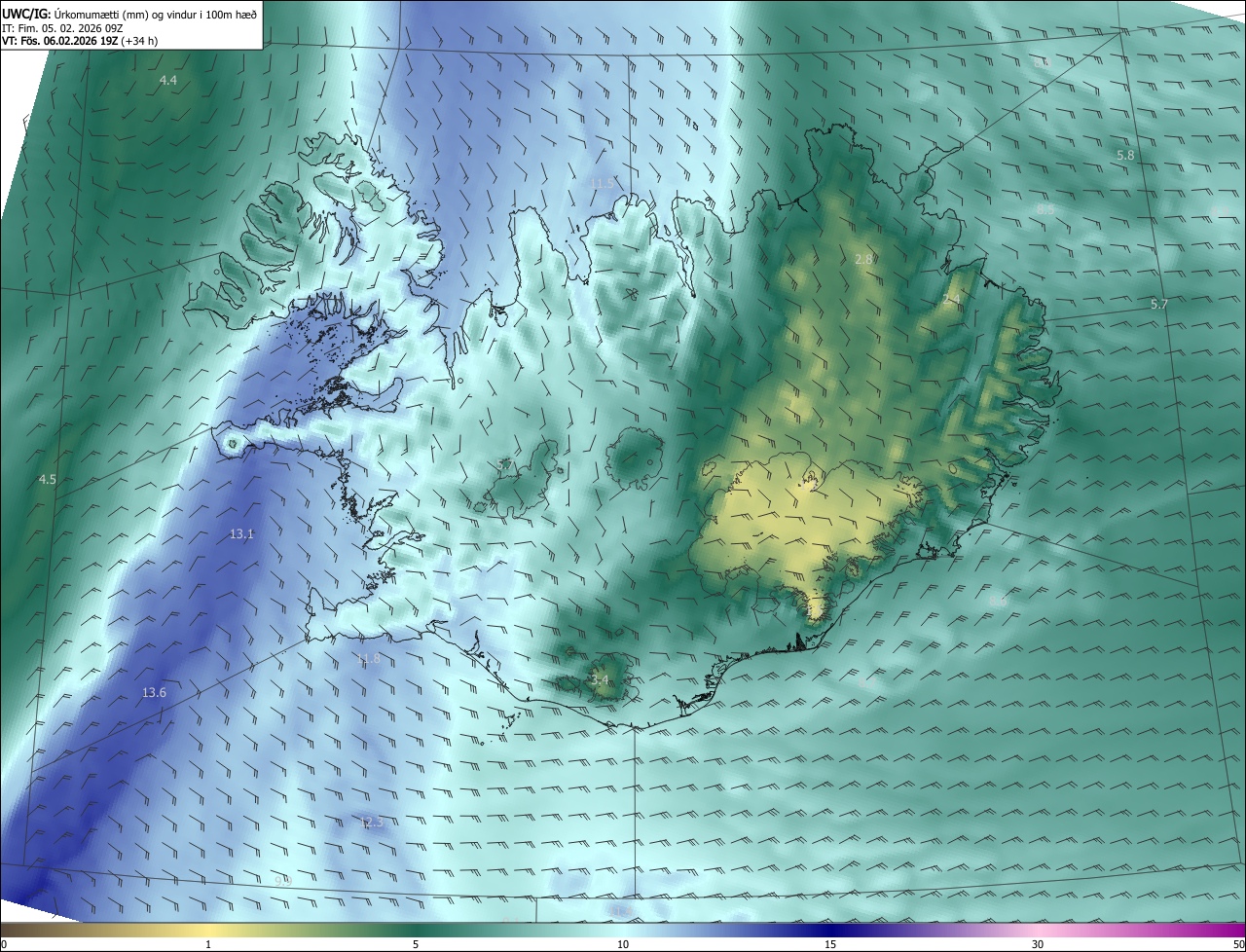The width and height of the screenshot is (1246, 952).
Task: Click the 'VT: Fös. 06.02.2026 19Z (+34 h)' line
Action: (x=80, y=41)
